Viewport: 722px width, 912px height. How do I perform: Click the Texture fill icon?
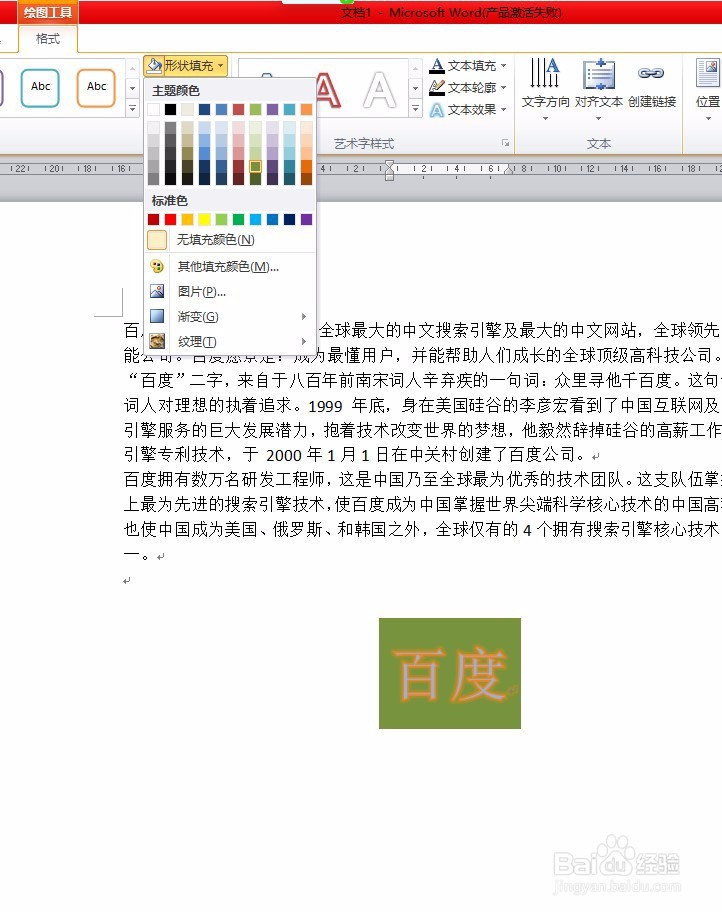(x=157, y=341)
